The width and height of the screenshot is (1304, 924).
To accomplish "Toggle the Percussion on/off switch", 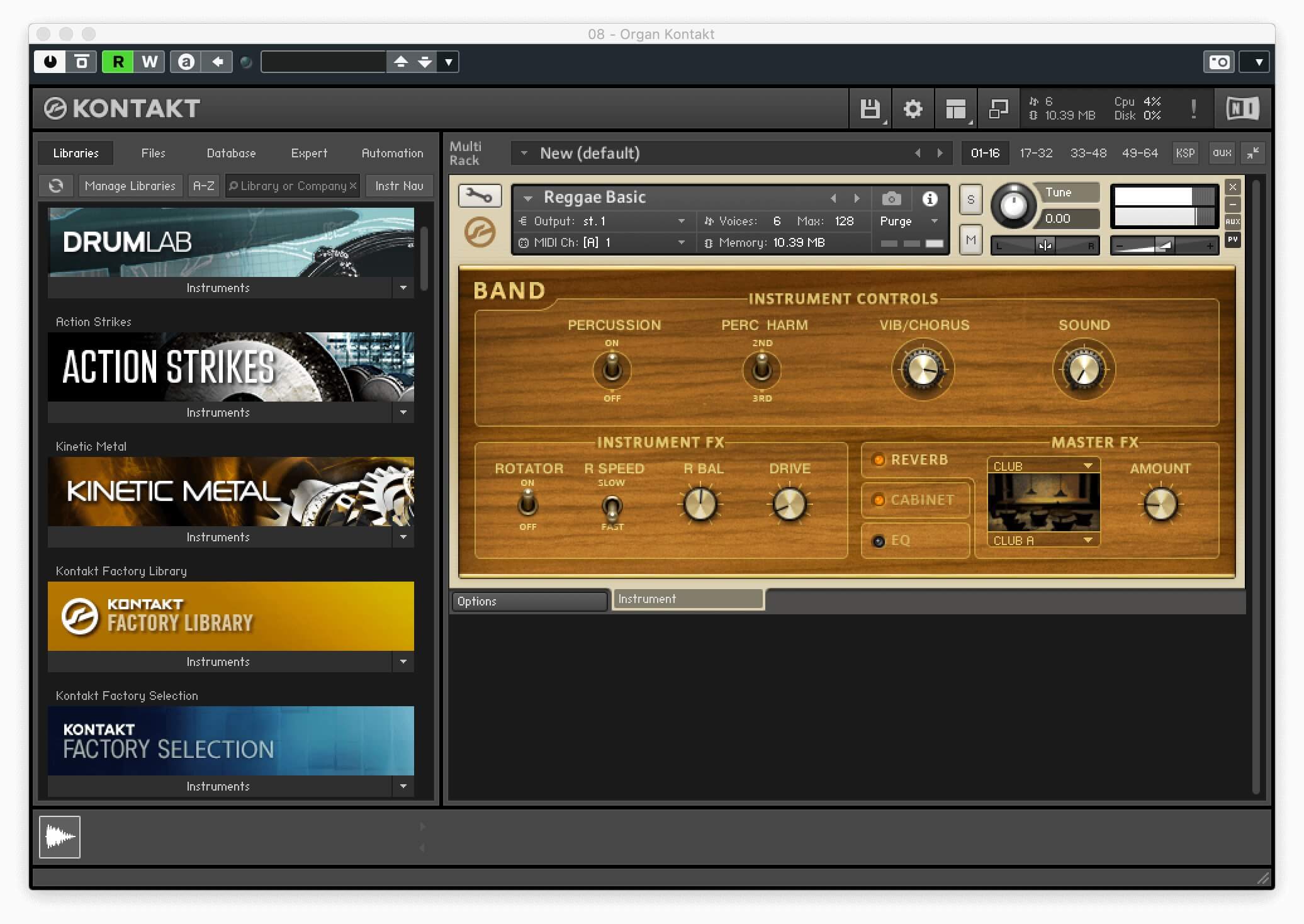I will pyautogui.click(x=612, y=369).
